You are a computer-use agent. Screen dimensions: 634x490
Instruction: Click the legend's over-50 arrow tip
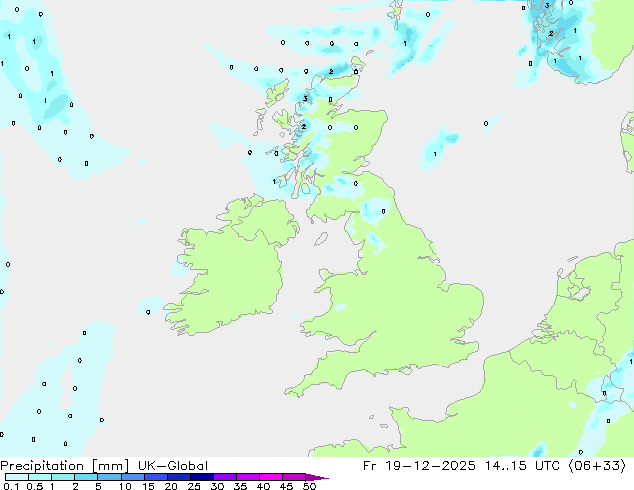(317, 477)
